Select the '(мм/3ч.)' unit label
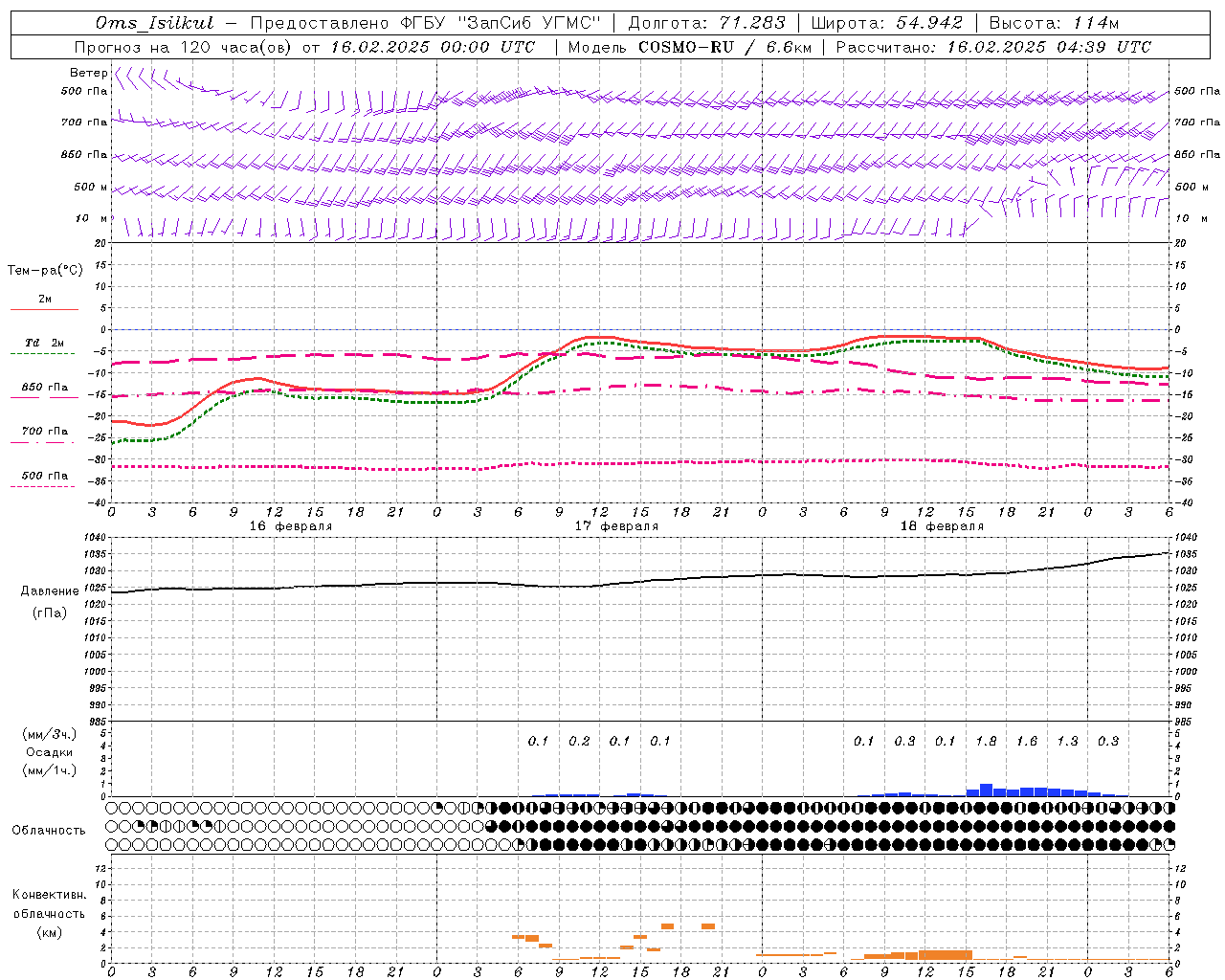Screen dimensions: 1225x980 coord(49,734)
